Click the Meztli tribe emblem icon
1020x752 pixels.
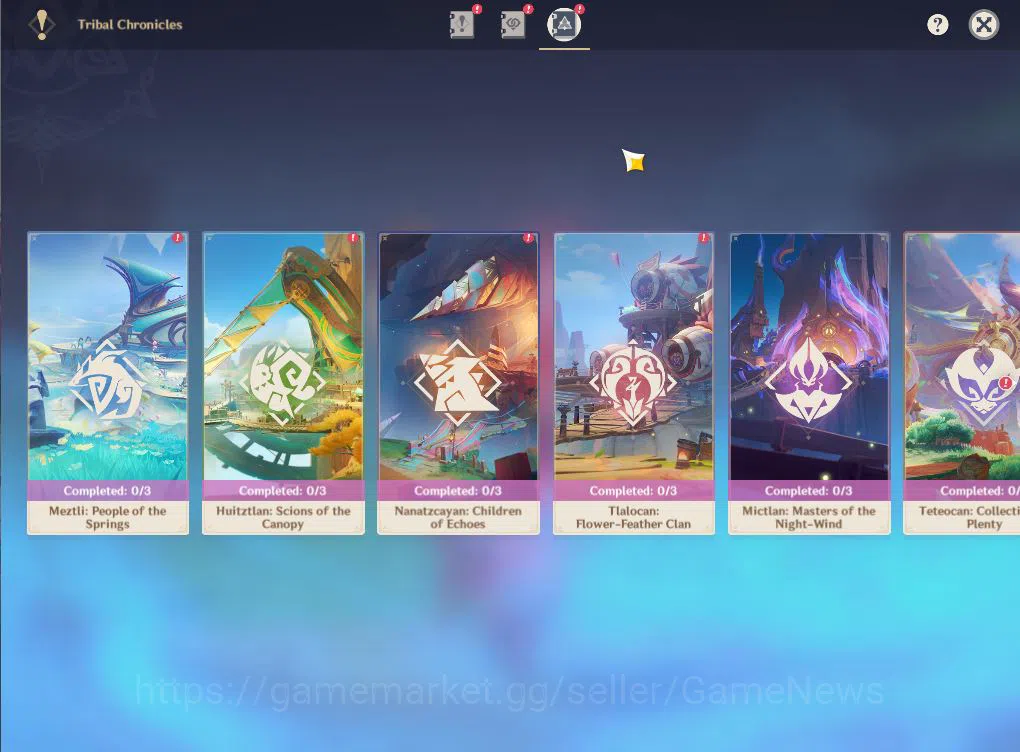[x=107, y=383]
